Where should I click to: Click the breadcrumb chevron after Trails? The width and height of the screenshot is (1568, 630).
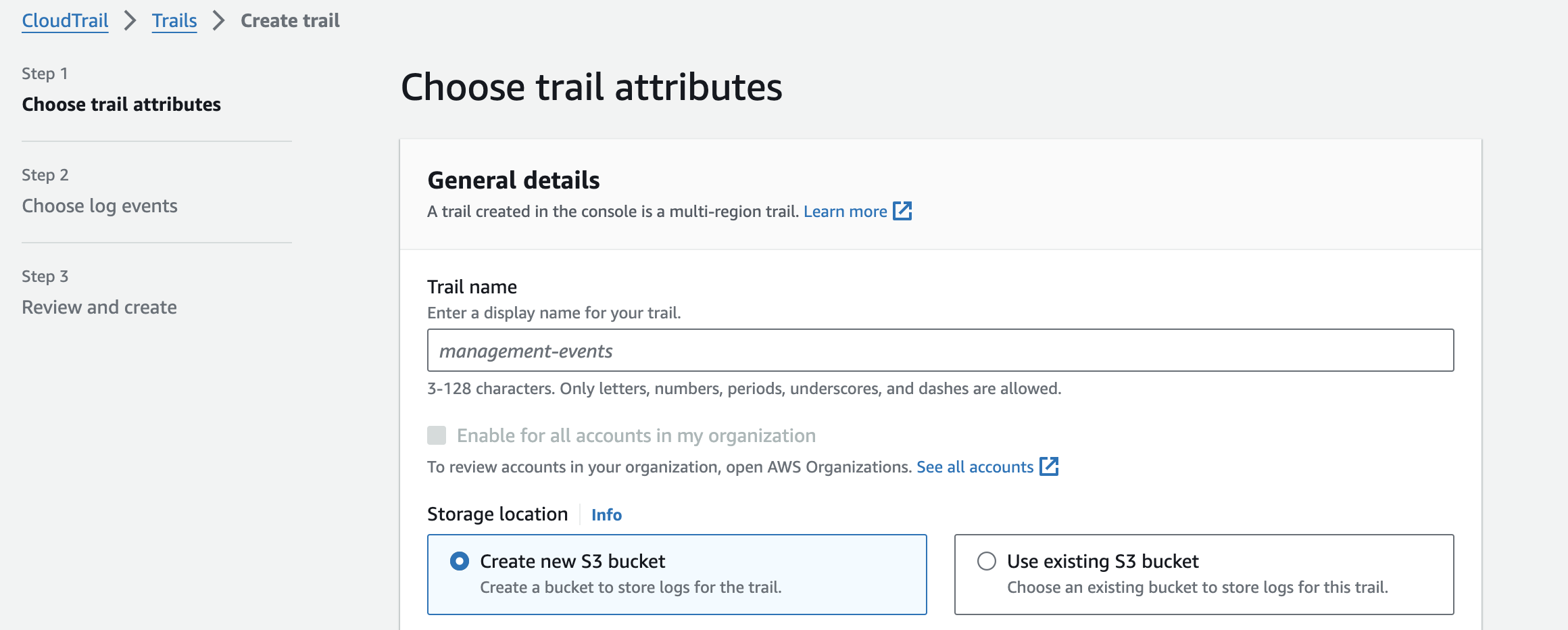[x=218, y=21]
